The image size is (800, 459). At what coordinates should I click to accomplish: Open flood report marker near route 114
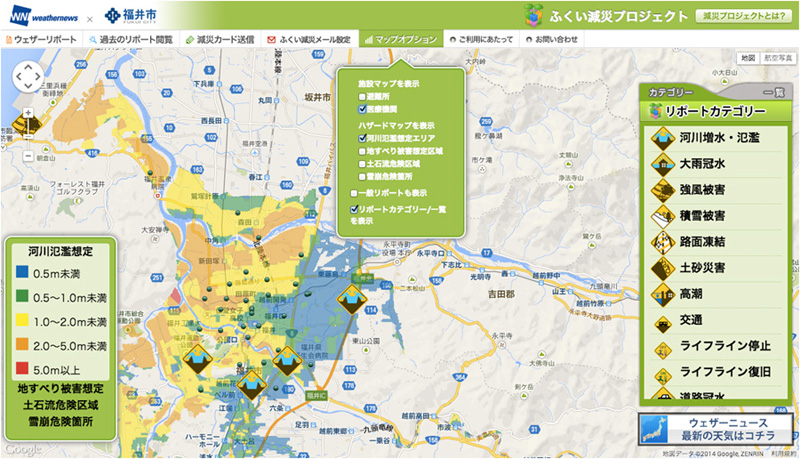[352, 299]
